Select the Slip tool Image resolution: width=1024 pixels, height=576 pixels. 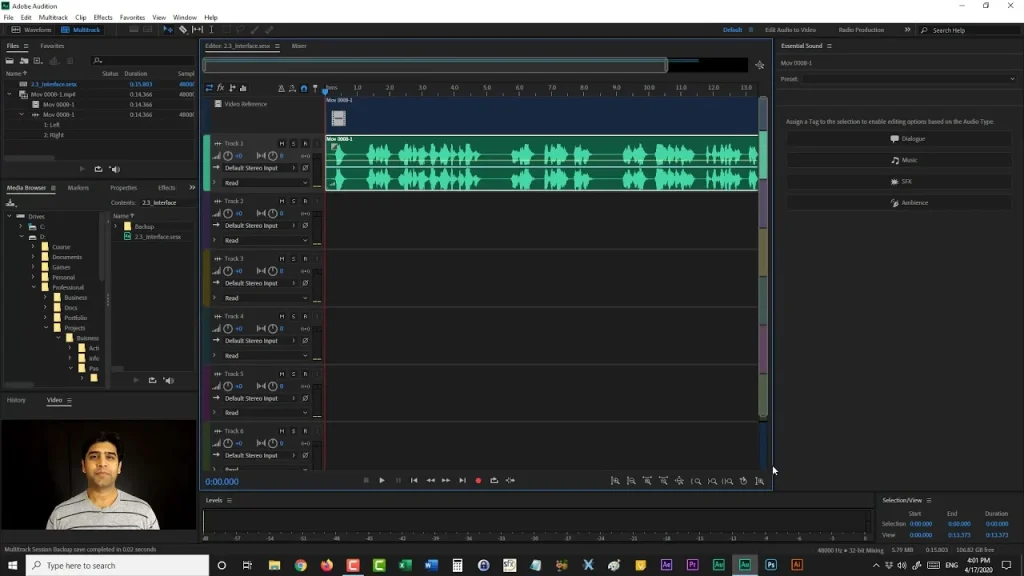click(197, 30)
